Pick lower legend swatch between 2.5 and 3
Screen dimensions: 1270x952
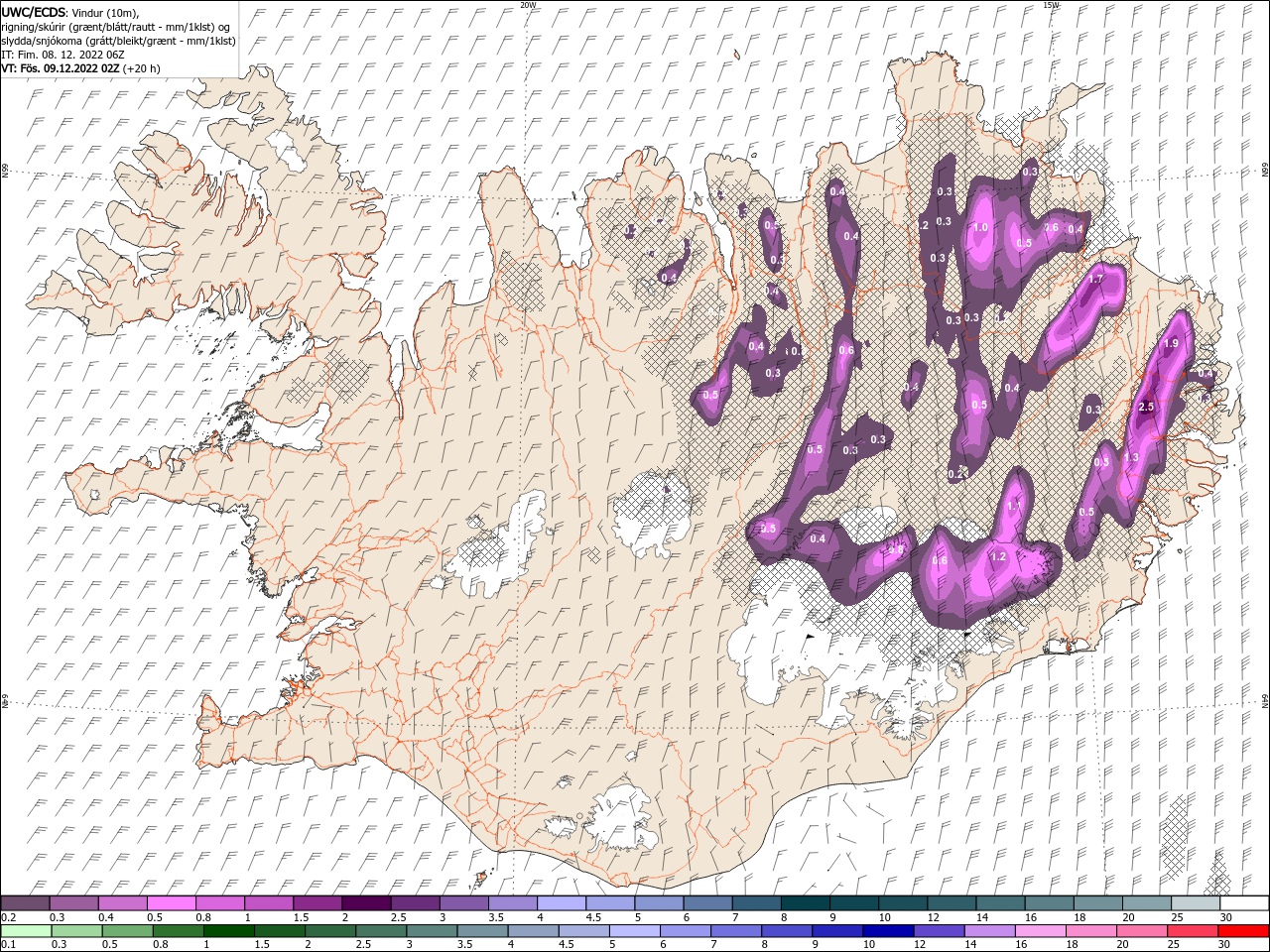pyautogui.click(x=381, y=930)
